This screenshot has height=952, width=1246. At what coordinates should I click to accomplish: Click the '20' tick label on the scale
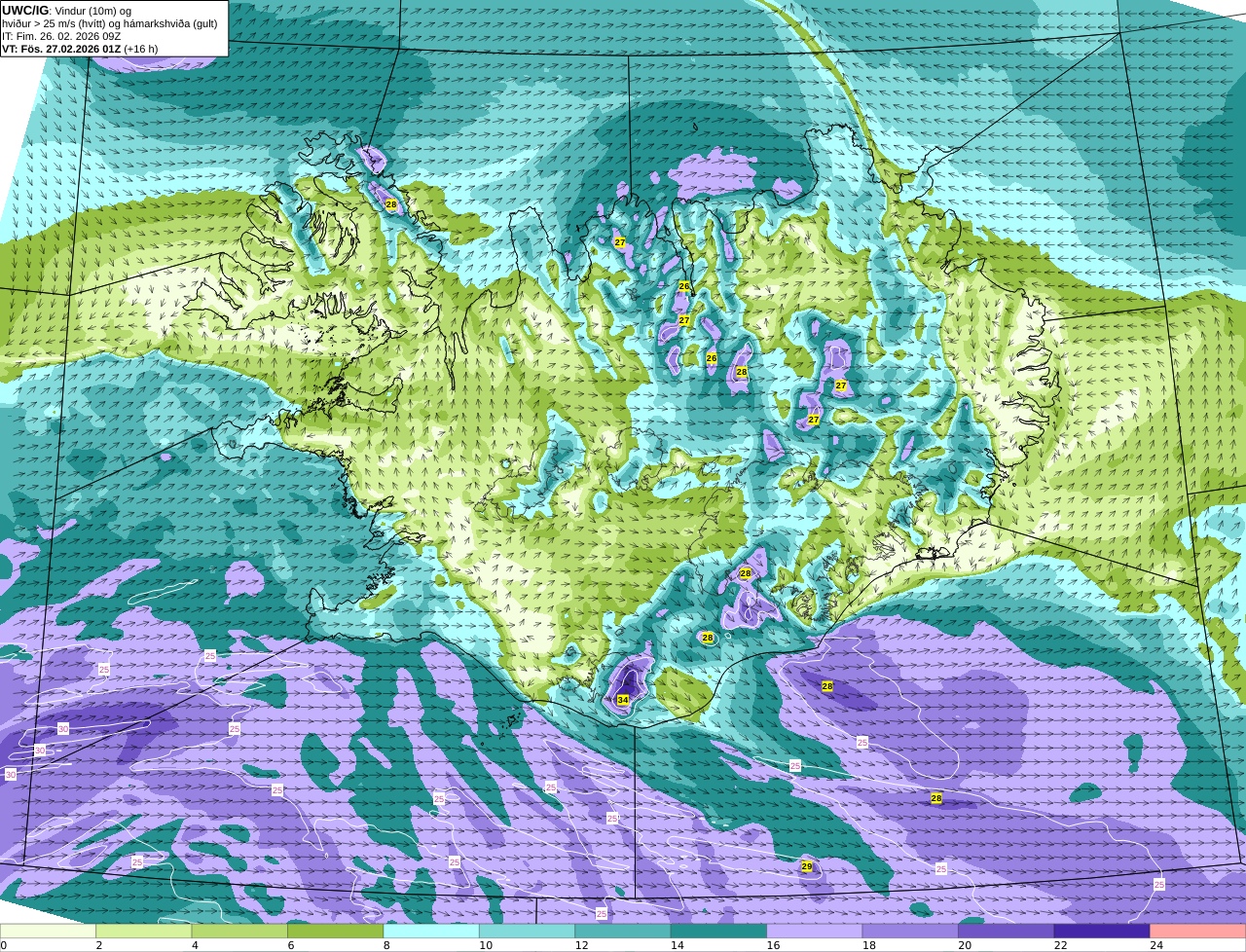tap(965, 945)
